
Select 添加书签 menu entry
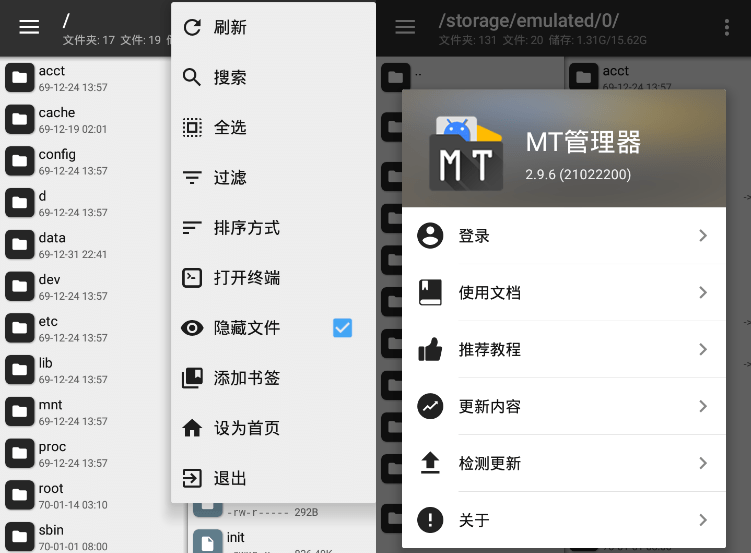(x=273, y=378)
